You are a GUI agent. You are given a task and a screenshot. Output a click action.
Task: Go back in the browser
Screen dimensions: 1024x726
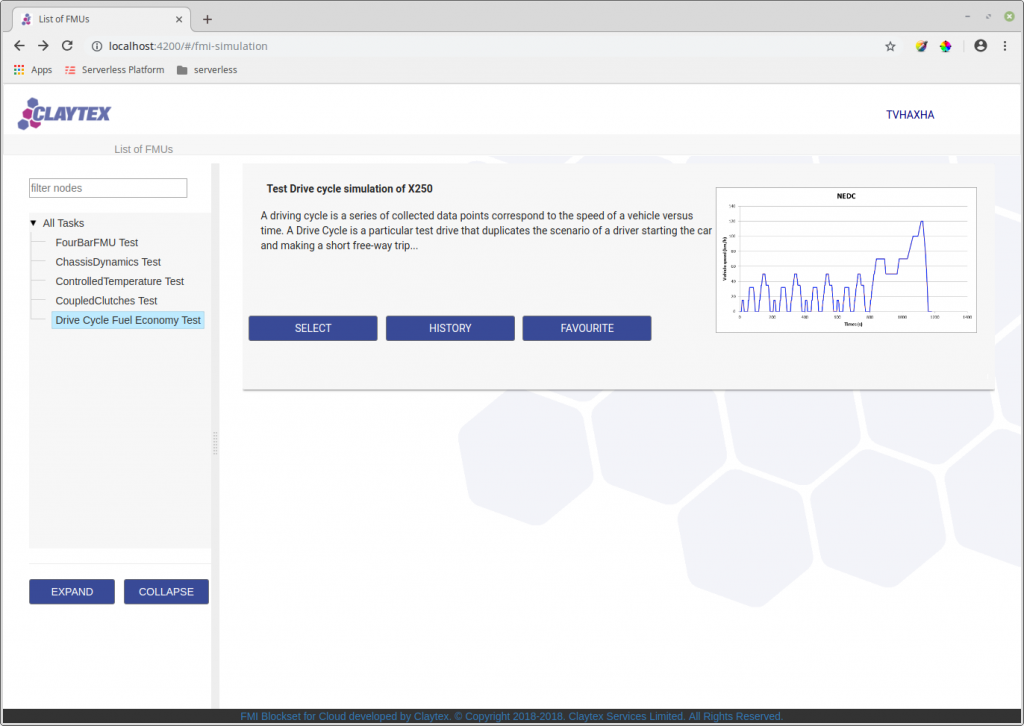pyautogui.click(x=19, y=46)
